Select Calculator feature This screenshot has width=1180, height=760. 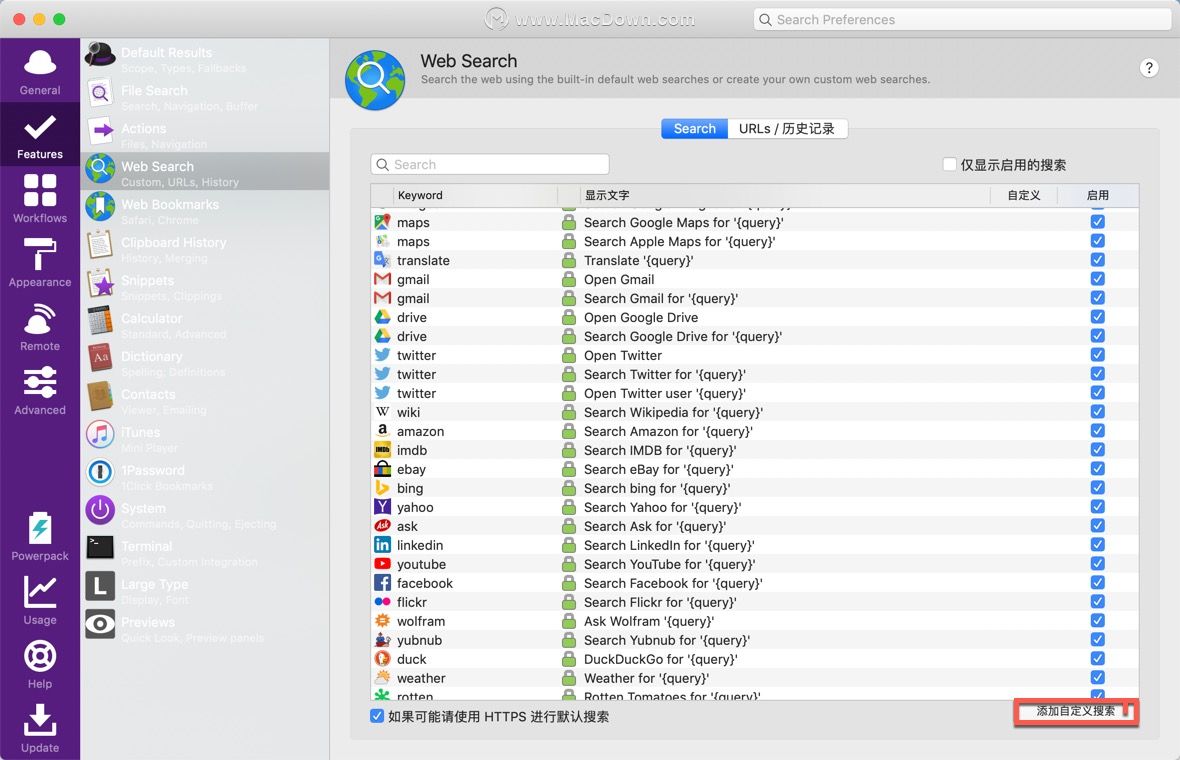click(x=205, y=324)
